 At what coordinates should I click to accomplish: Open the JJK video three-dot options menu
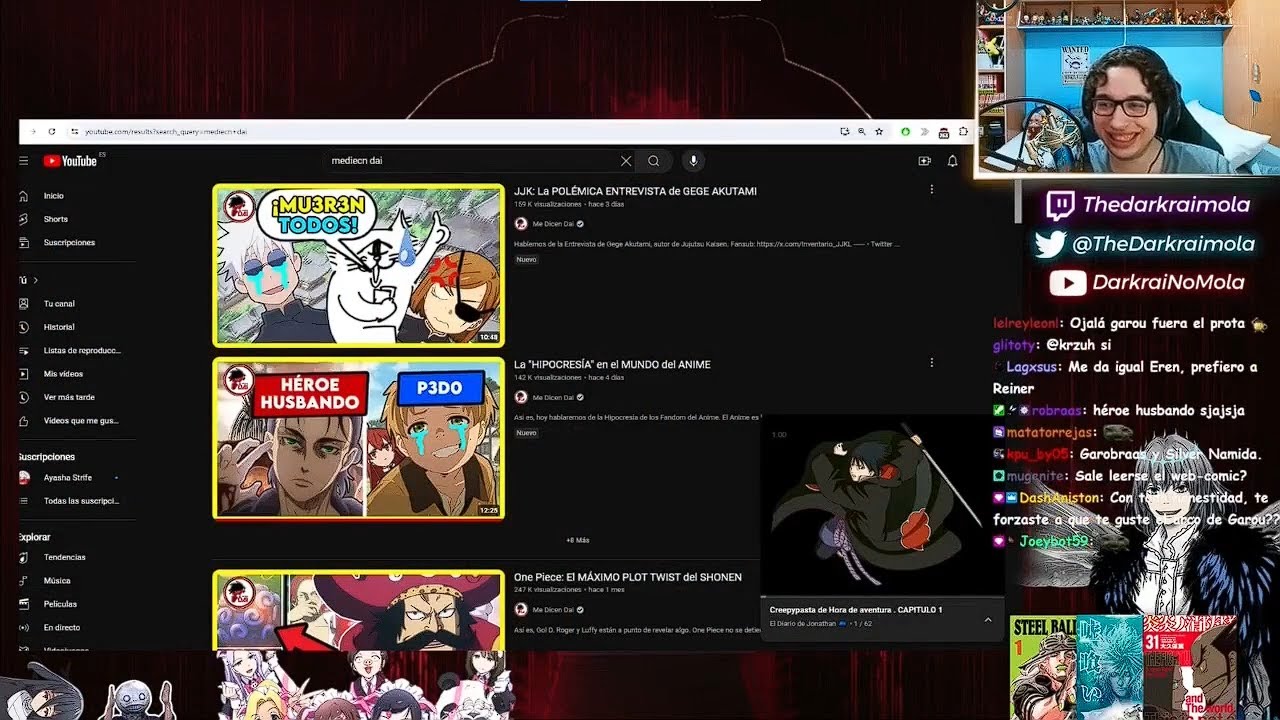tap(931, 189)
